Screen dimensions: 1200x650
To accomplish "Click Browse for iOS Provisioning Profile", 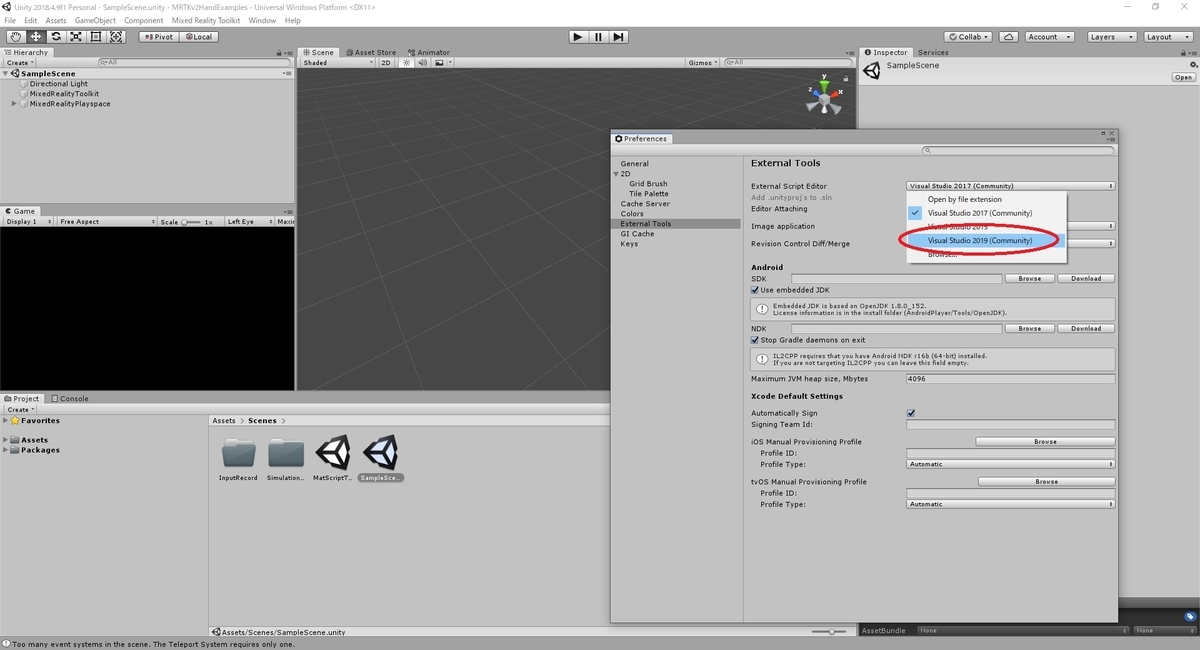I will tap(1045, 441).
